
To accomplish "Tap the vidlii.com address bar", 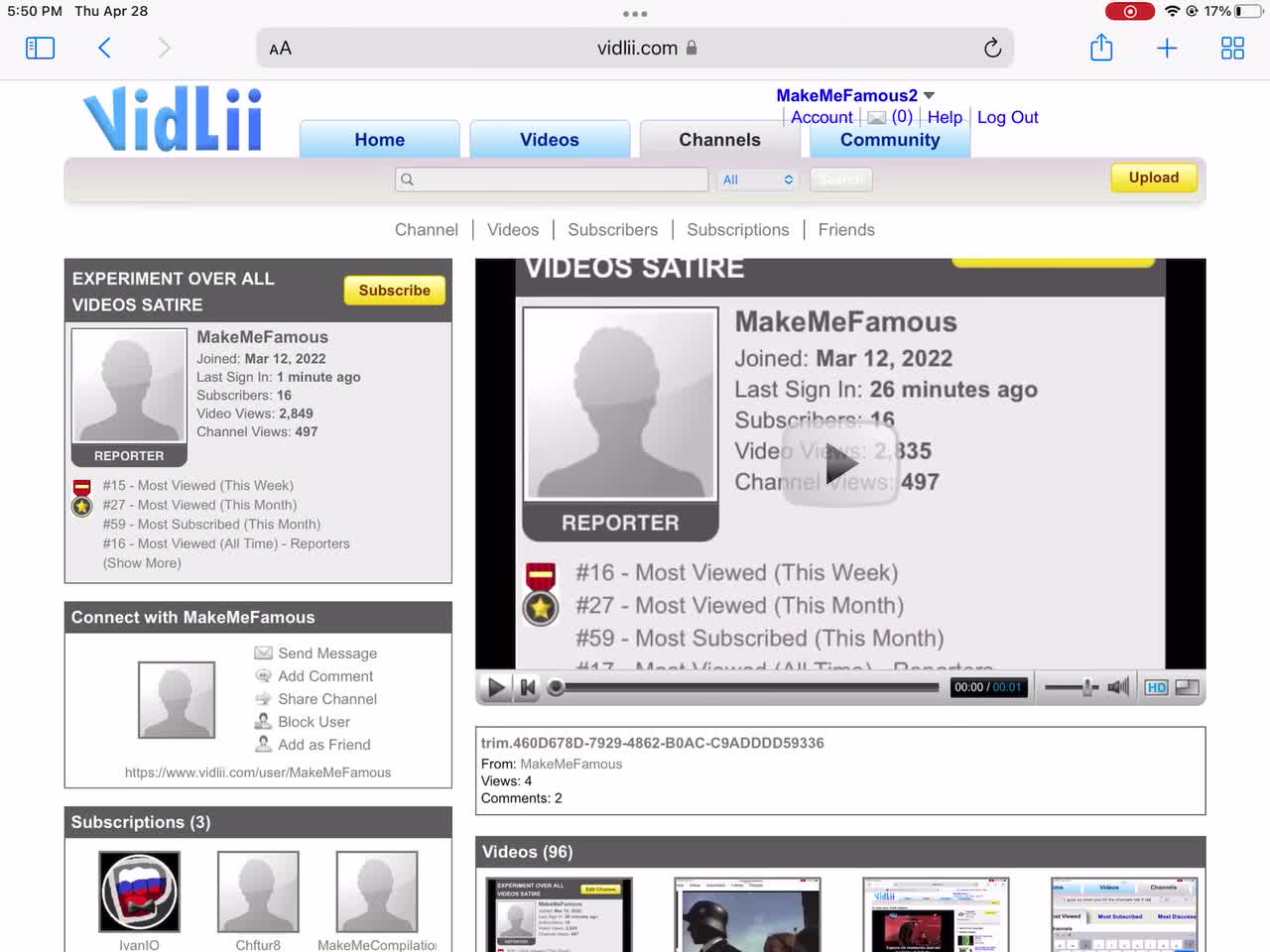I will tap(635, 48).
